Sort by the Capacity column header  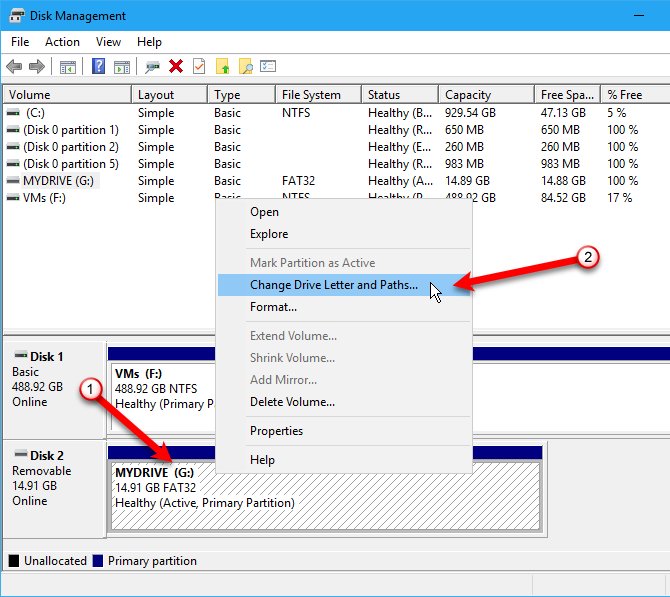point(468,95)
